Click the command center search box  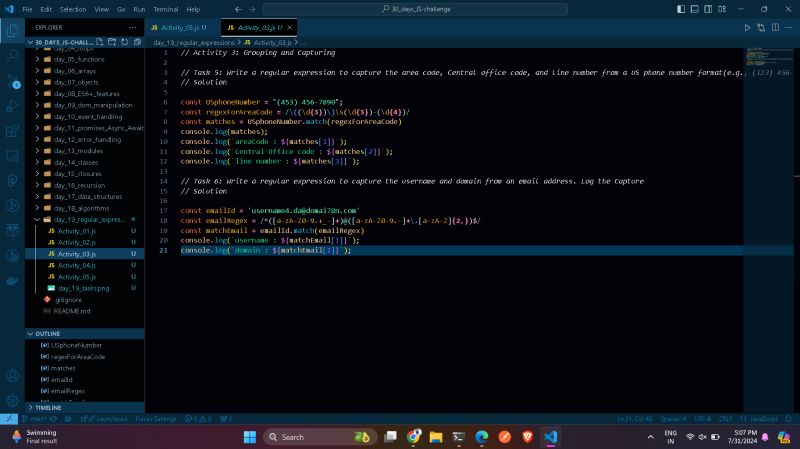coord(415,9)
